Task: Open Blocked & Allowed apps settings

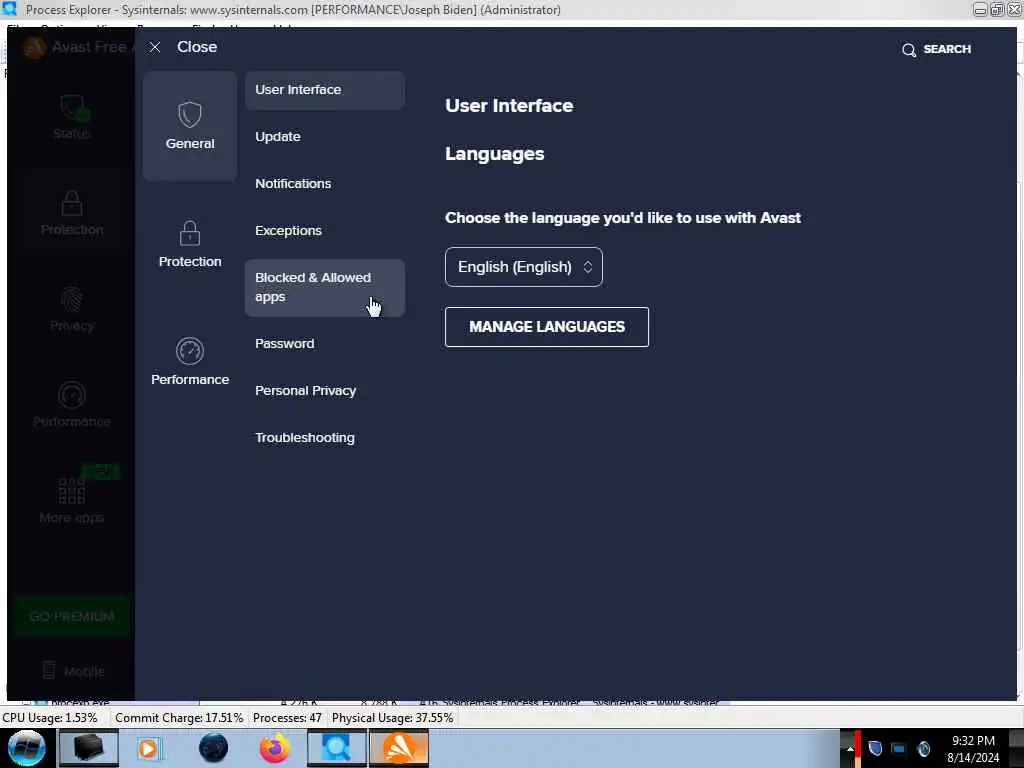Action: 325,288
